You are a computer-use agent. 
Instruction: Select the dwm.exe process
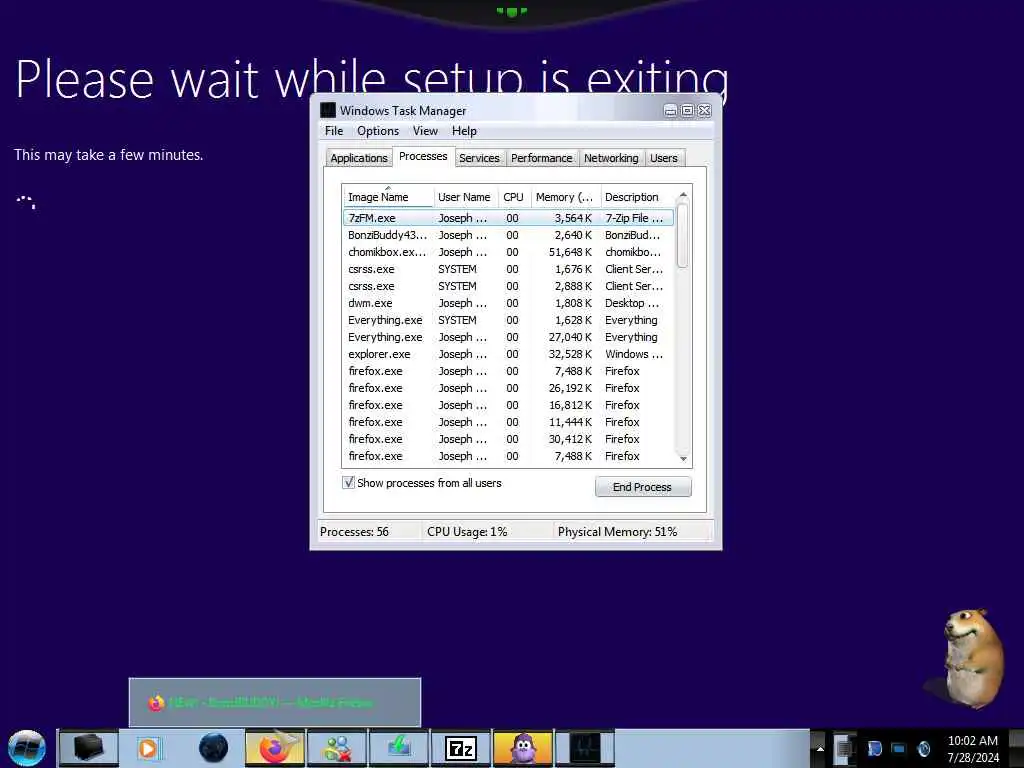[508, 303]
